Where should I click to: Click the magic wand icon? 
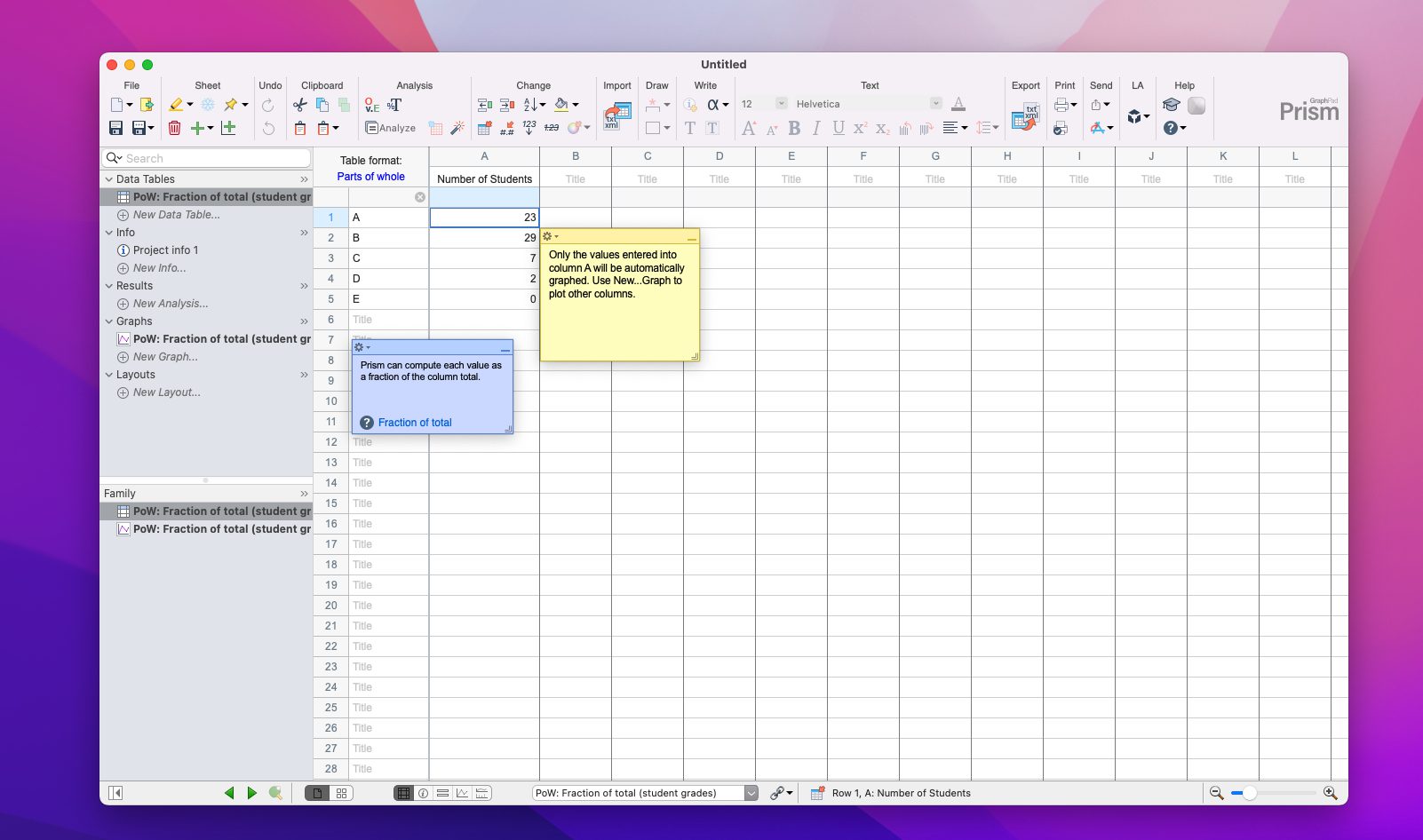(x=457, y=128)
